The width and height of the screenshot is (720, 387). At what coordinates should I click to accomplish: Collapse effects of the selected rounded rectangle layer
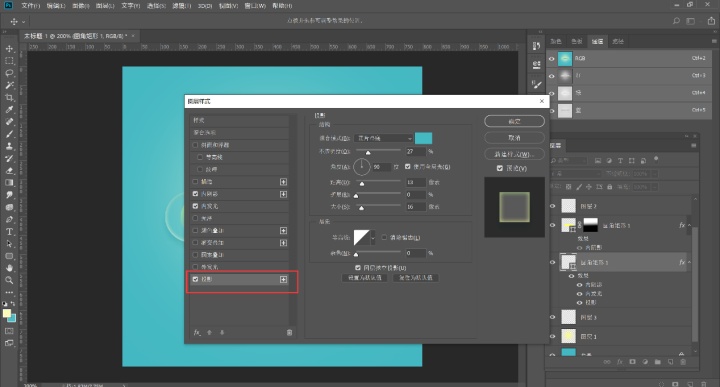689,262
